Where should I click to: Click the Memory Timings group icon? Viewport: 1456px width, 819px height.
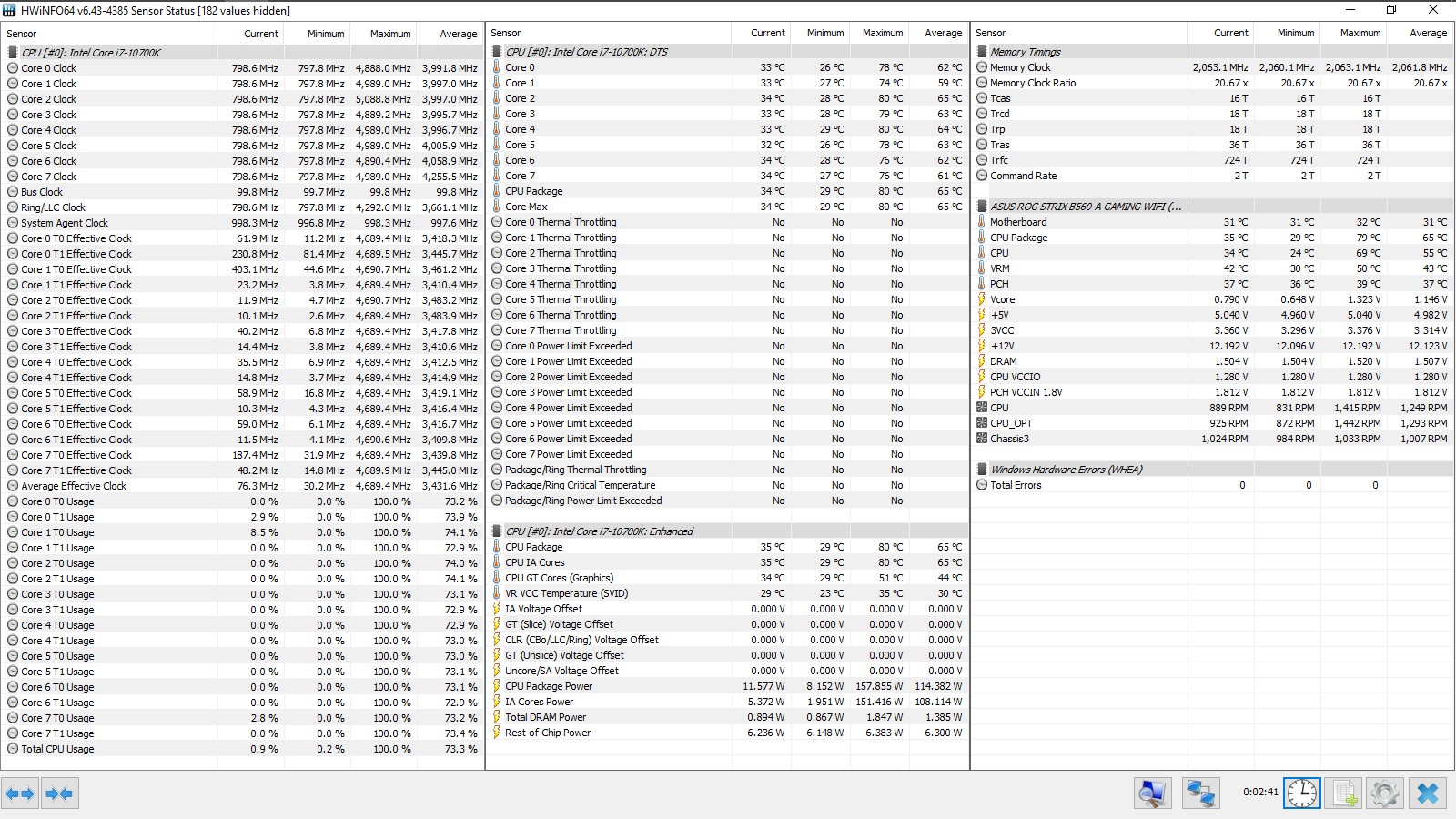(982, 52)
